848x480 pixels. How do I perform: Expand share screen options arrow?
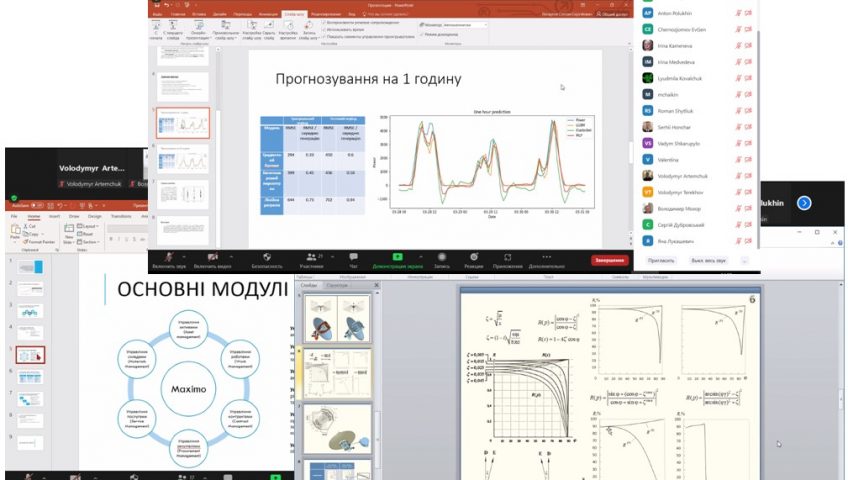pos(421,257)
